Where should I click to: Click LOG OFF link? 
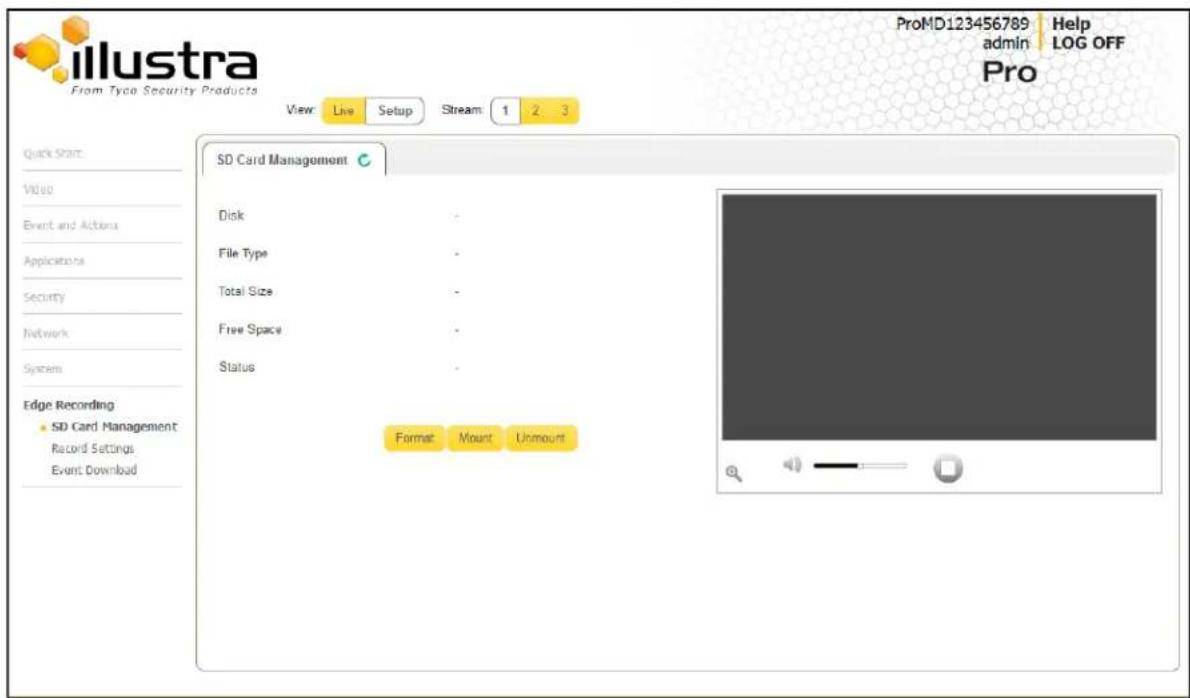pyautogui.click(x=1088, y=43)
